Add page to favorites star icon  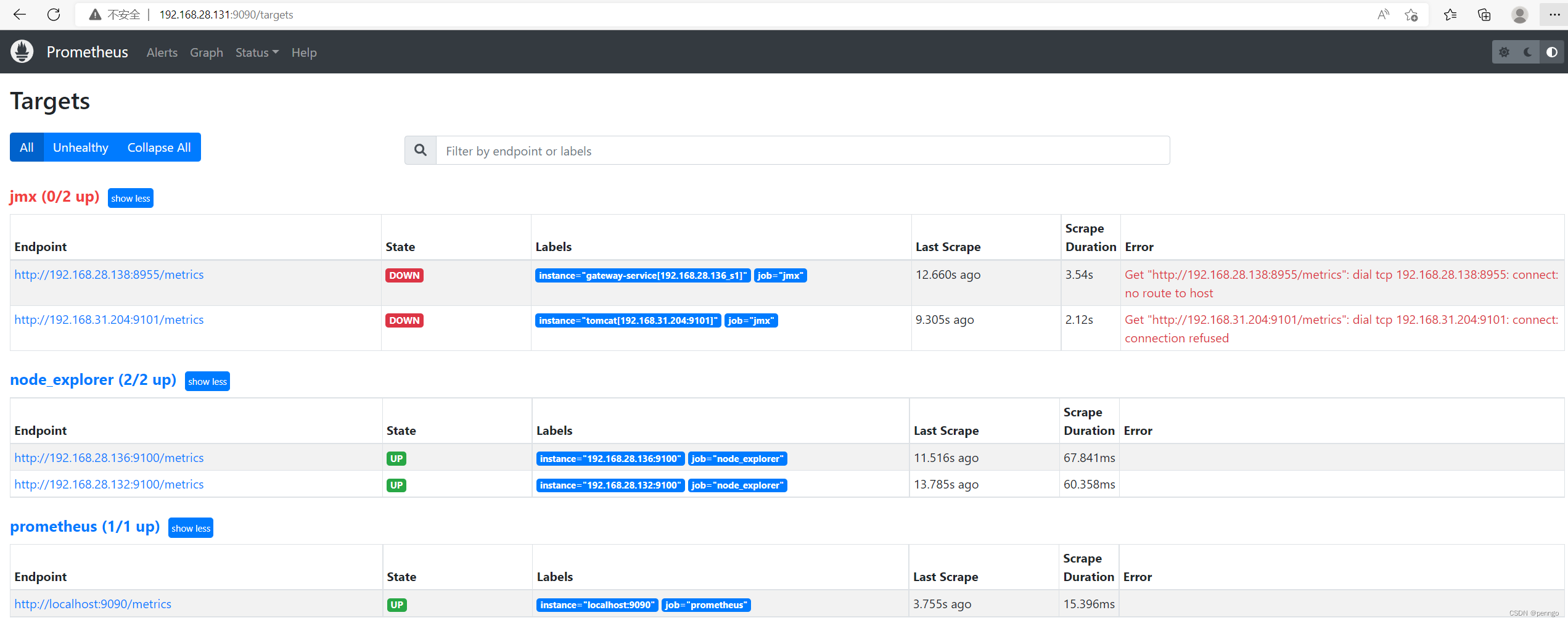point(1411,15)
